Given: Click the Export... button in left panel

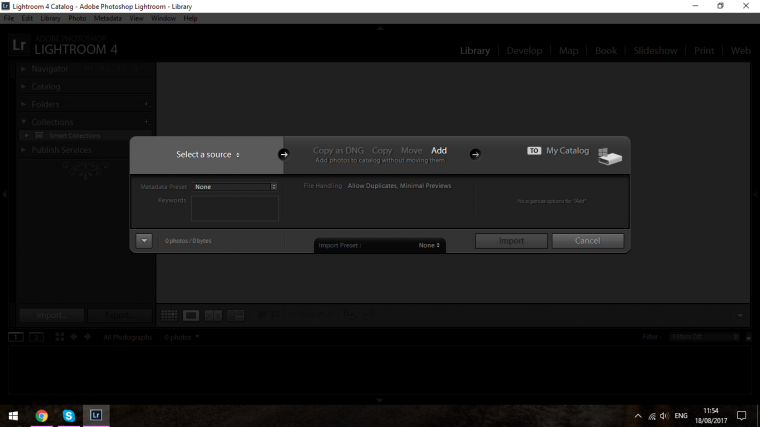Looking at the screenshot, I should point(120,316).
